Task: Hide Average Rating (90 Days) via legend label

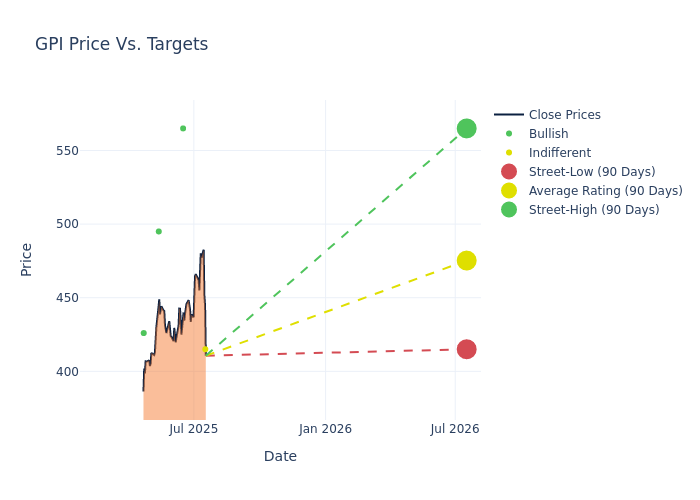Action: click(x=605, y=191)
